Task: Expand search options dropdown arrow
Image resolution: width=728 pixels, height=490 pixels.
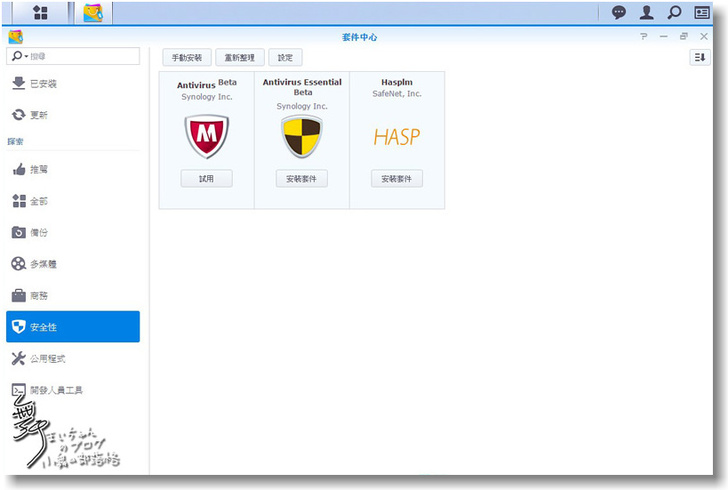Action: click(26, 56)
